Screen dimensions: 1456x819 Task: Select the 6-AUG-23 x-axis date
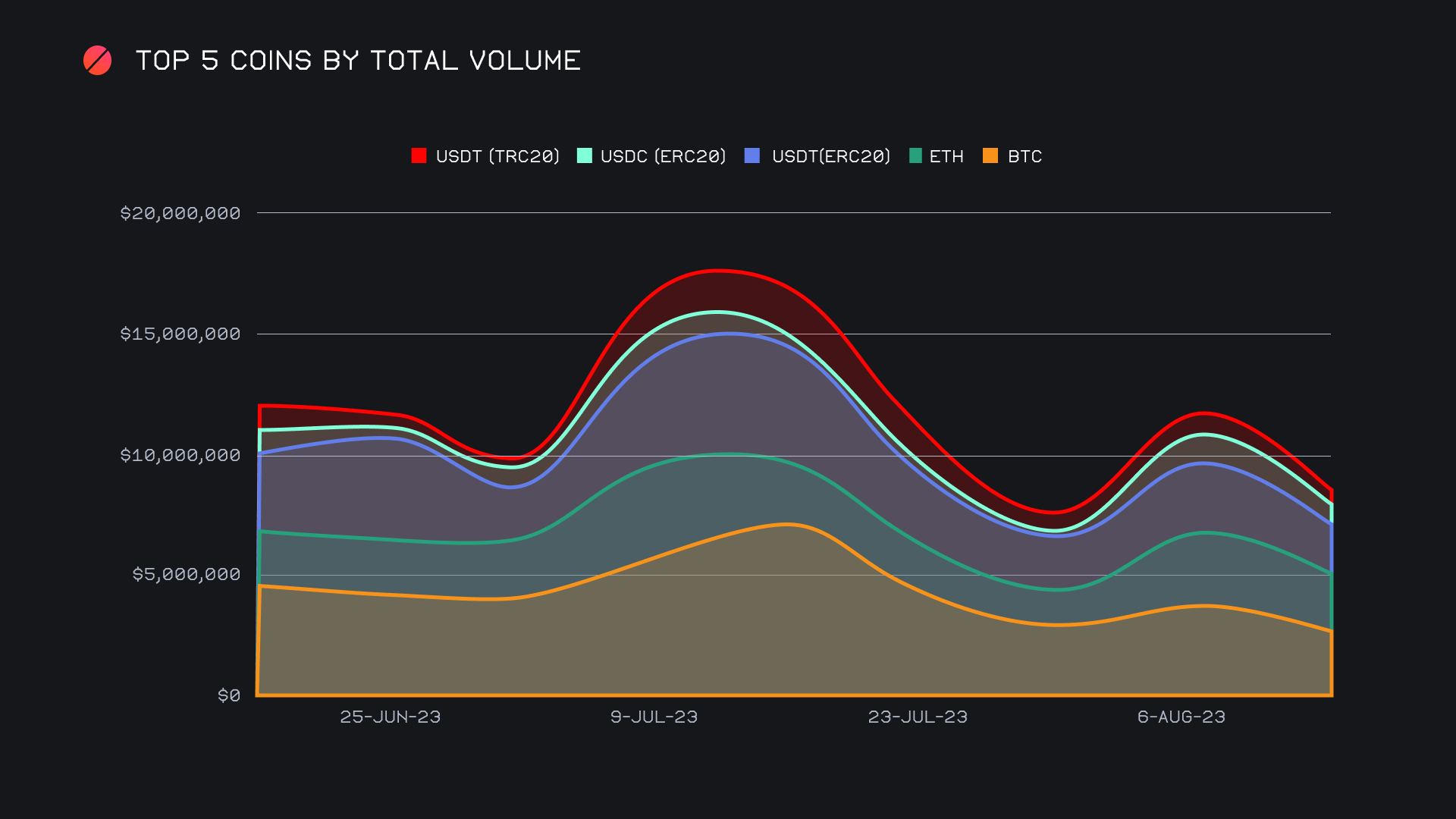pos(1181,717)
